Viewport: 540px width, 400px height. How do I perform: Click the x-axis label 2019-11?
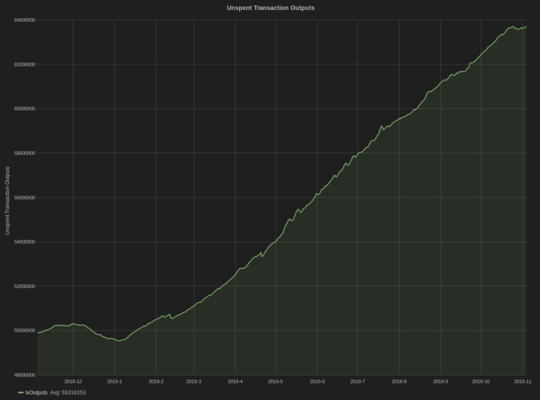click(522, 381)
